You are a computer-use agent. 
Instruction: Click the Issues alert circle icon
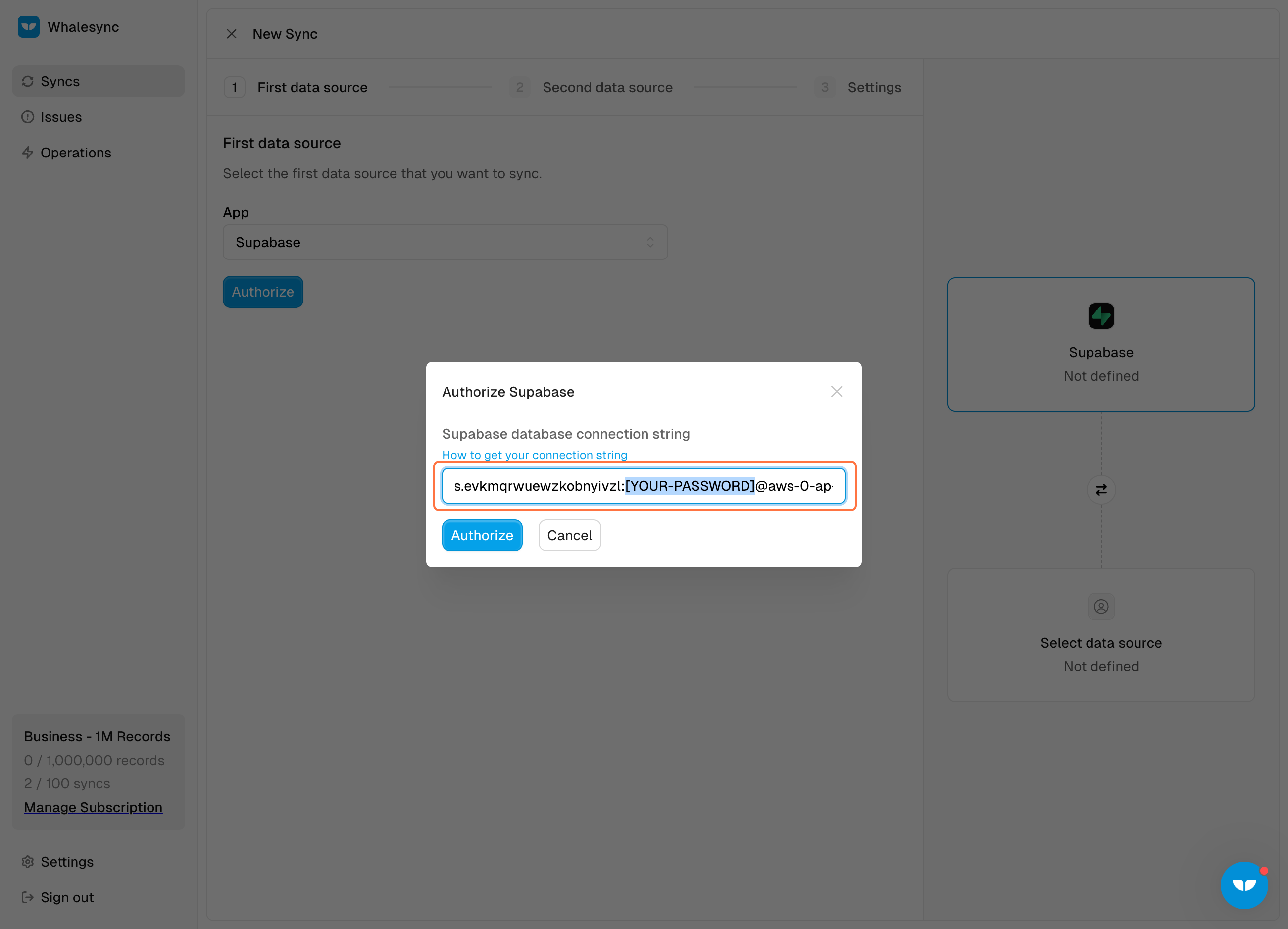[x=28, y=117]
